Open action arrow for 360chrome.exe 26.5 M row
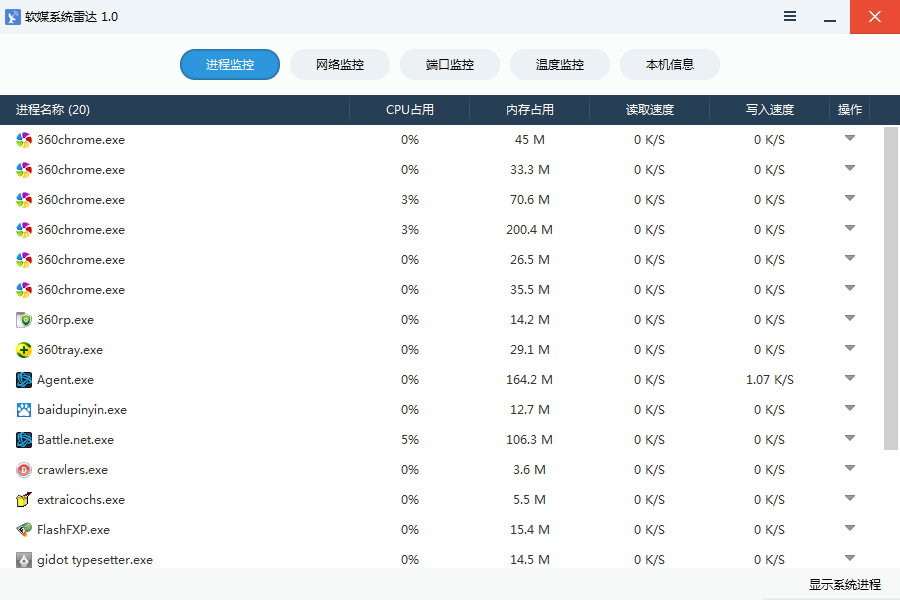This screenshot has width=900, height=600. tap(850, 258)
